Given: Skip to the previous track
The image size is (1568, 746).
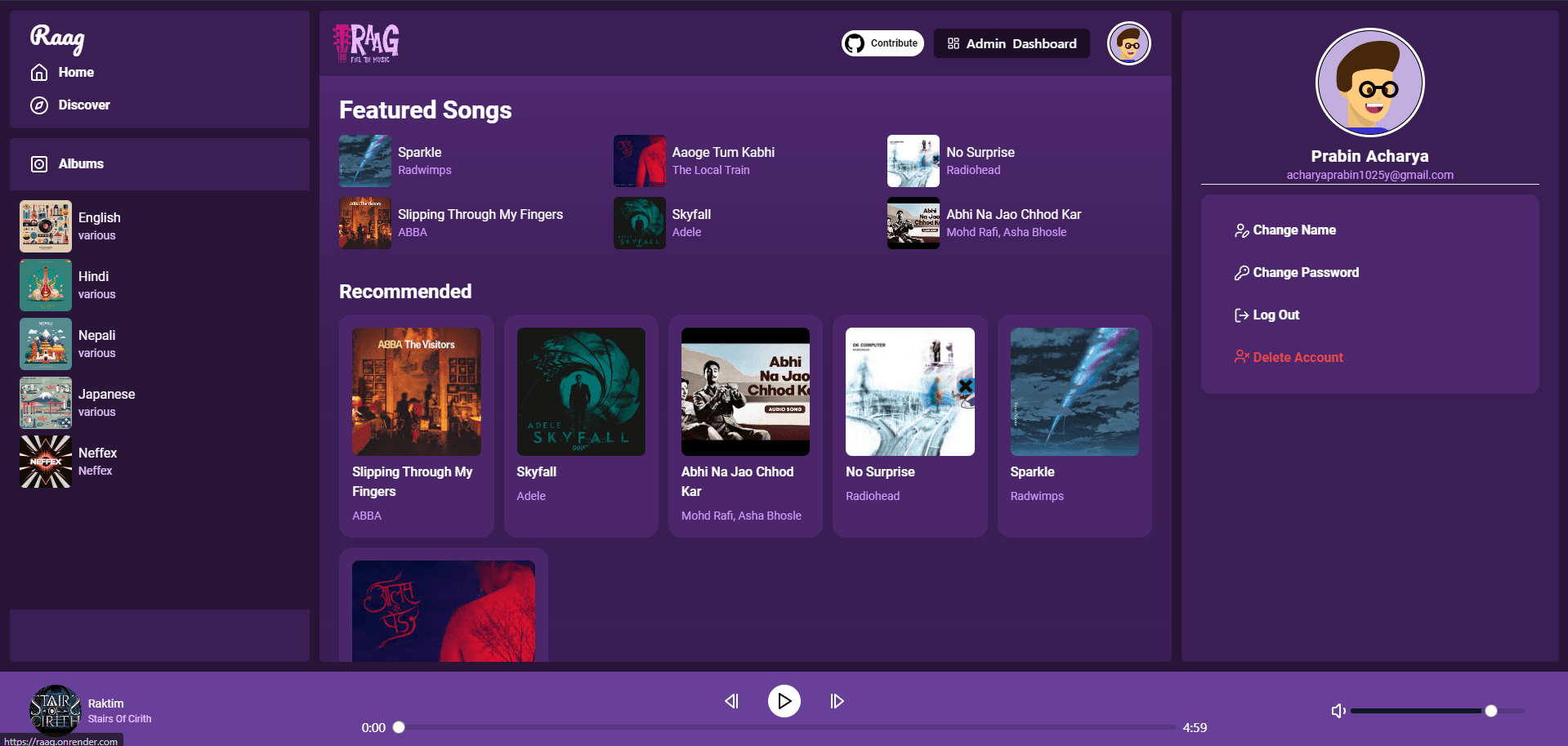Looking at the screenshot, I should 731,701.
